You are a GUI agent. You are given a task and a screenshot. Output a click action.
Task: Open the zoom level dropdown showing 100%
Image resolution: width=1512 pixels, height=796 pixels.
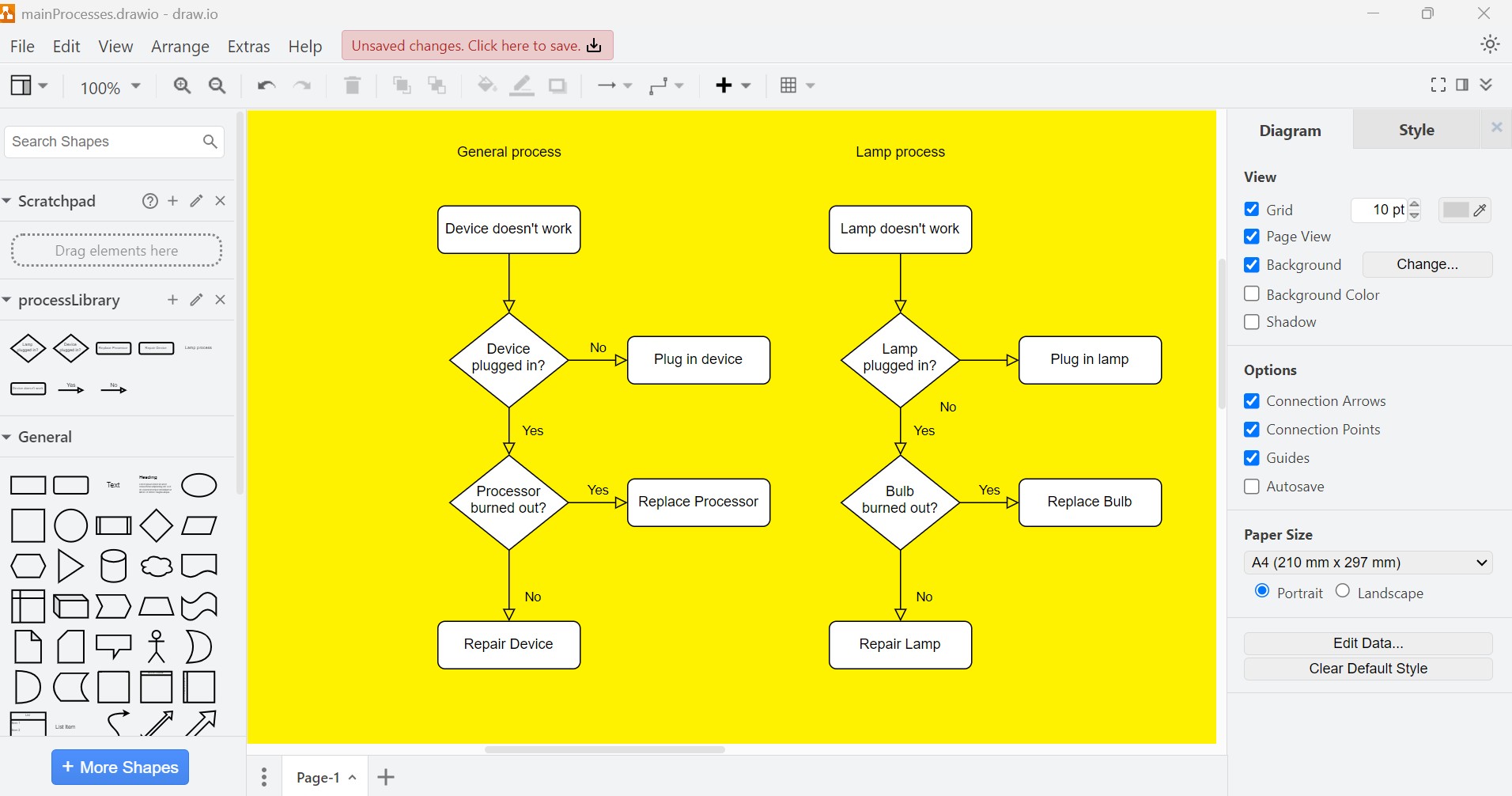click(x=109, y=87)
